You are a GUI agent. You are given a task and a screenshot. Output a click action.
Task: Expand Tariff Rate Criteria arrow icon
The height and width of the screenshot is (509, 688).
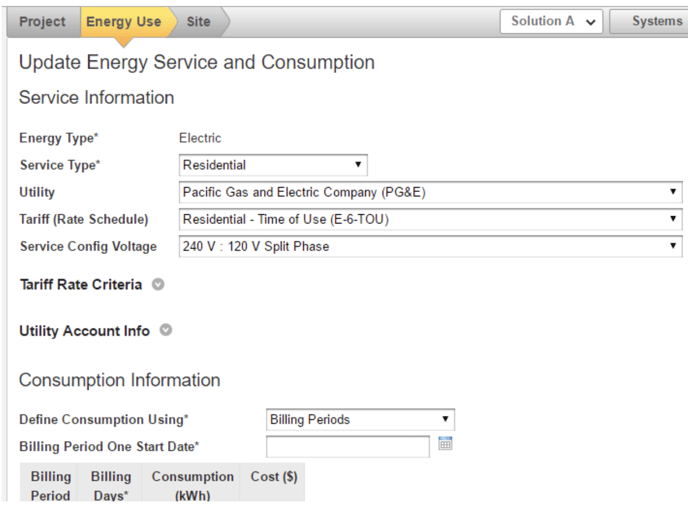(158, 285)
